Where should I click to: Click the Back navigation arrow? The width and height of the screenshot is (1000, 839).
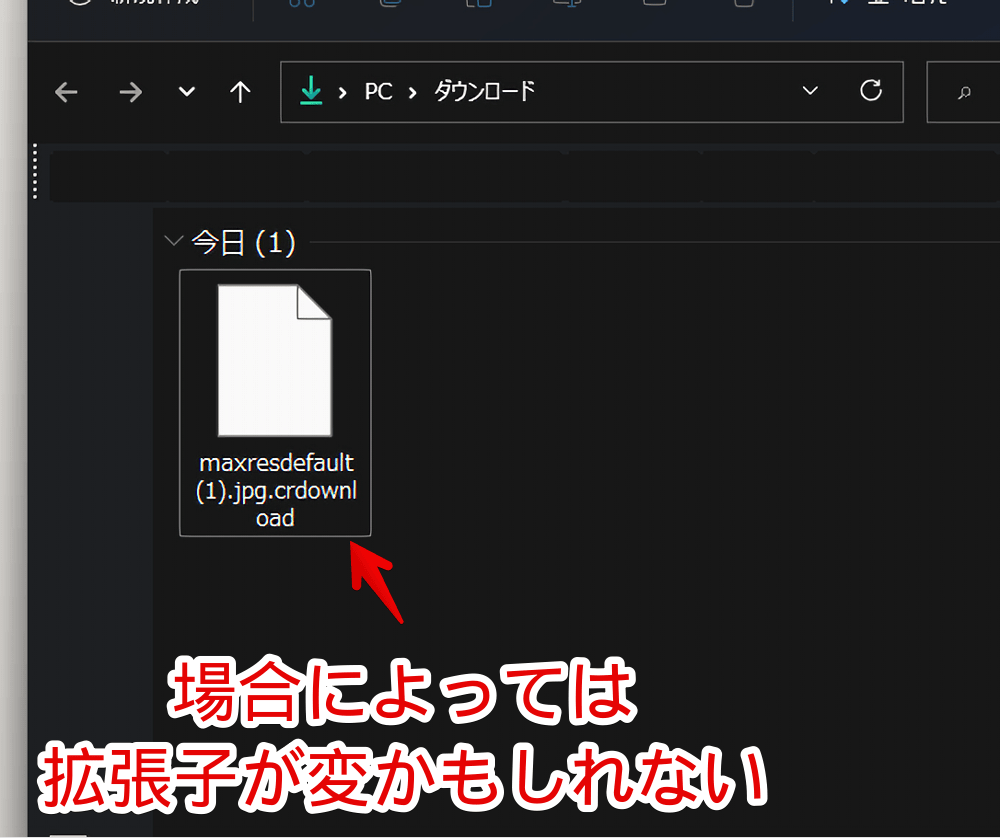(66, 92)
